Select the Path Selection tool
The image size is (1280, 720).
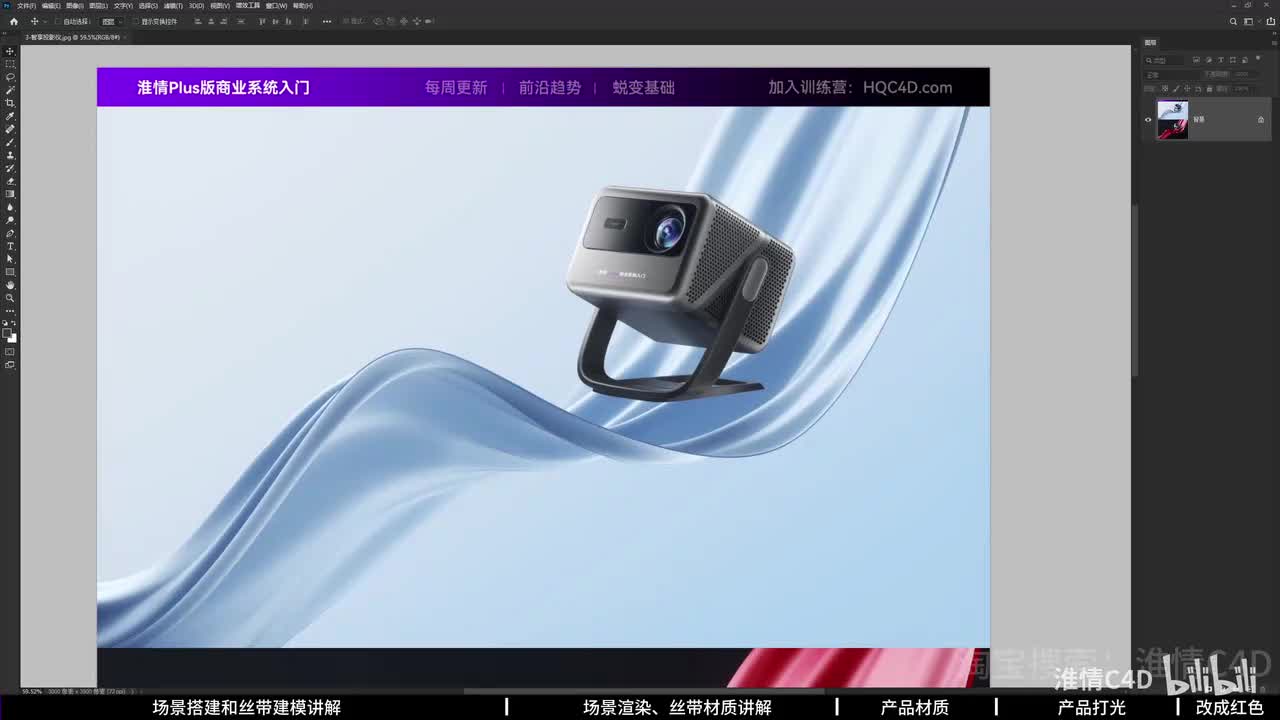tap(10, 259)
